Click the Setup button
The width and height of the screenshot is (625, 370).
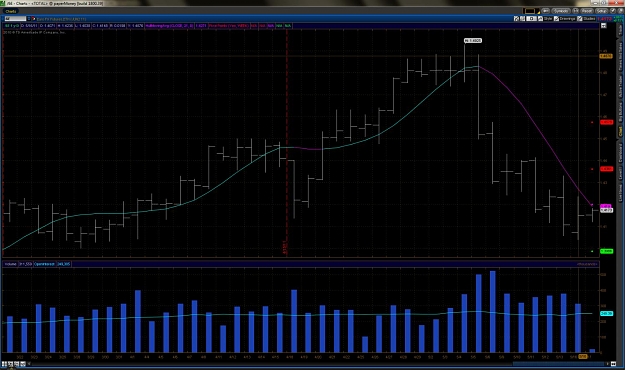tap(602, 11)
